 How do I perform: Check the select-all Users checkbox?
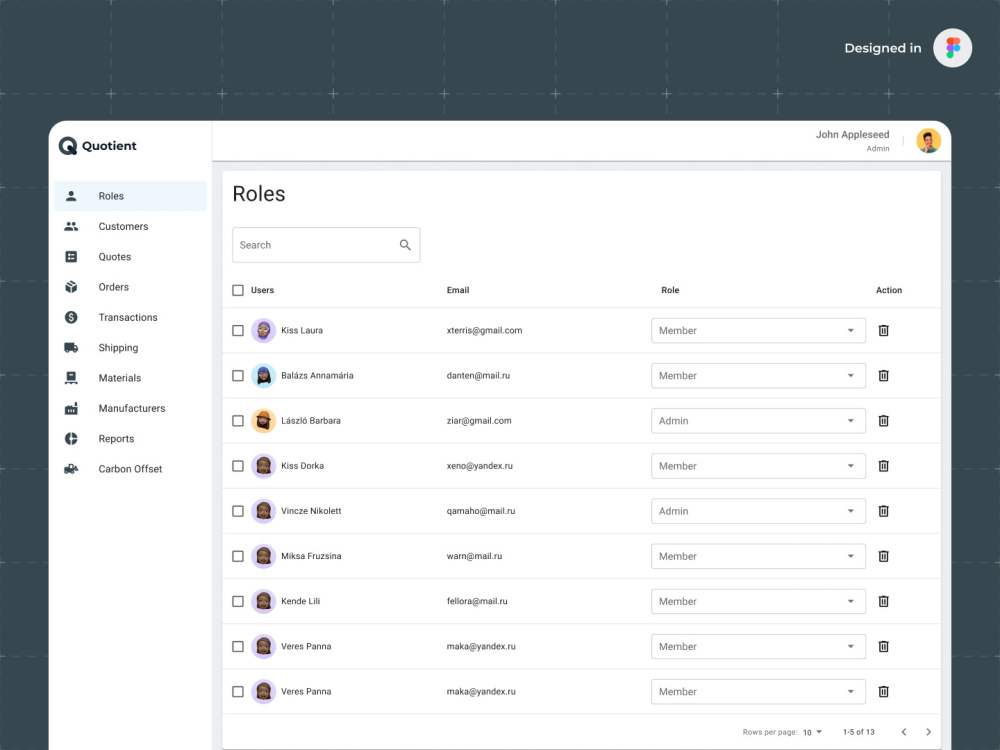point(238,290)
